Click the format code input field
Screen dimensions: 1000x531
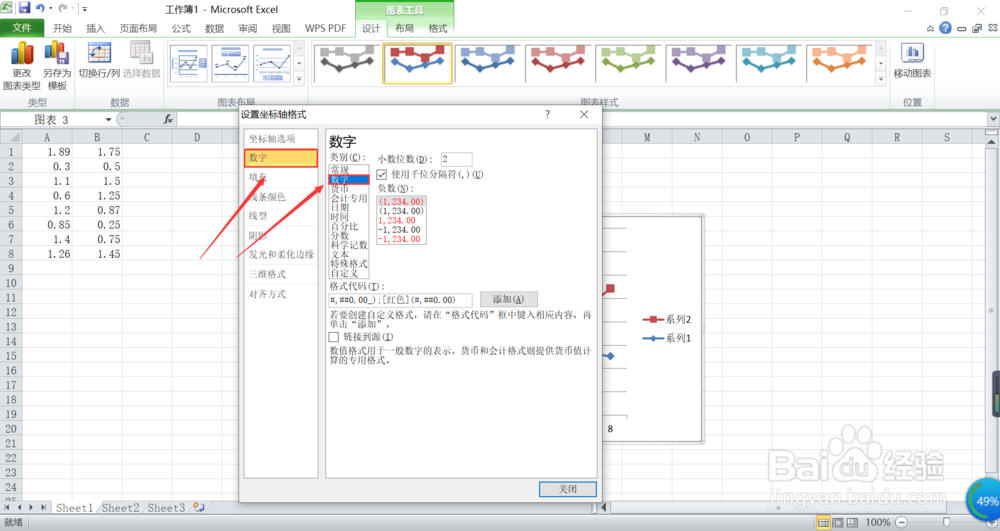(401, 300)
